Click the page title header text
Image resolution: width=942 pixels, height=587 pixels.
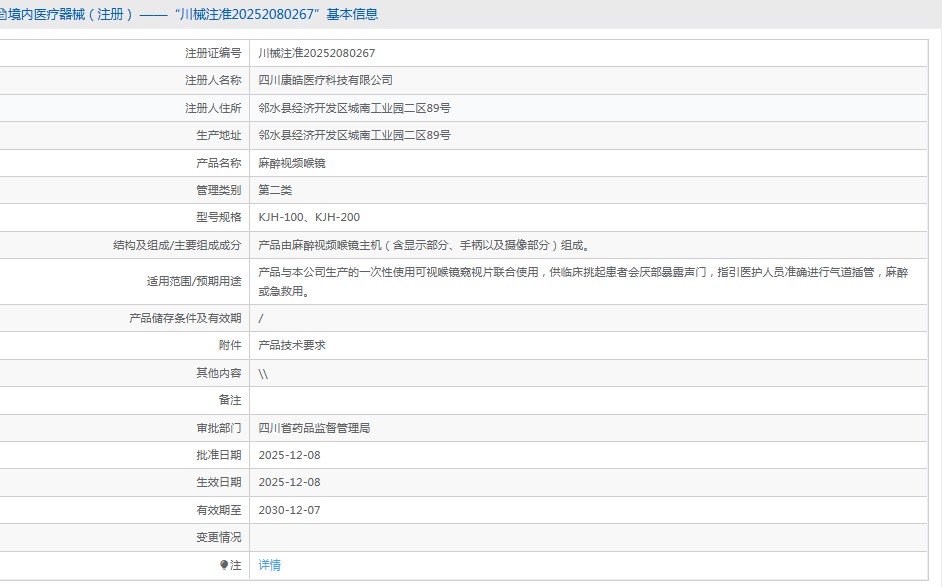point(190,14)
